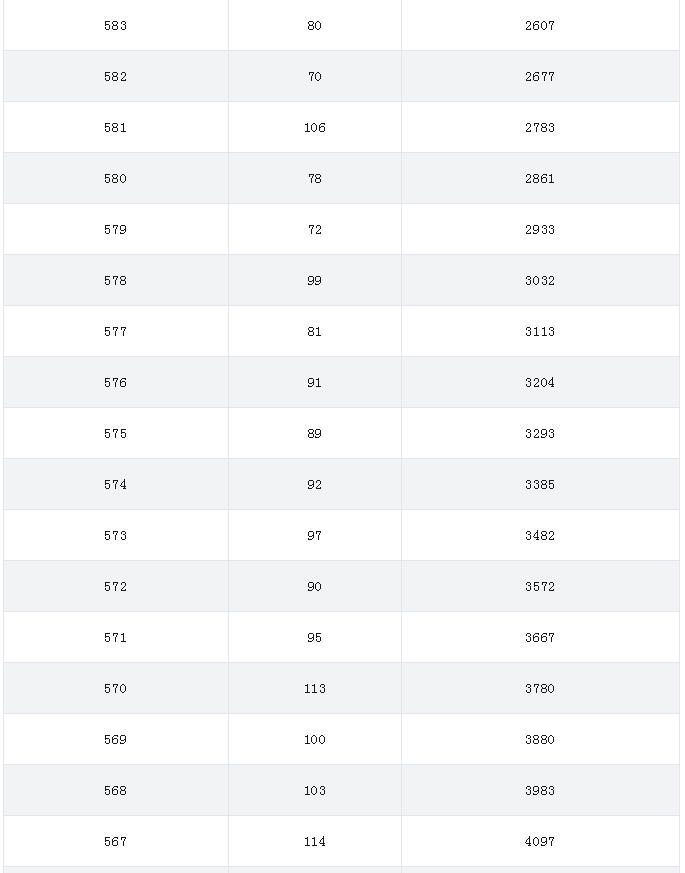Select the count 95 in row 571
The image size is (685, 873).
315,637
